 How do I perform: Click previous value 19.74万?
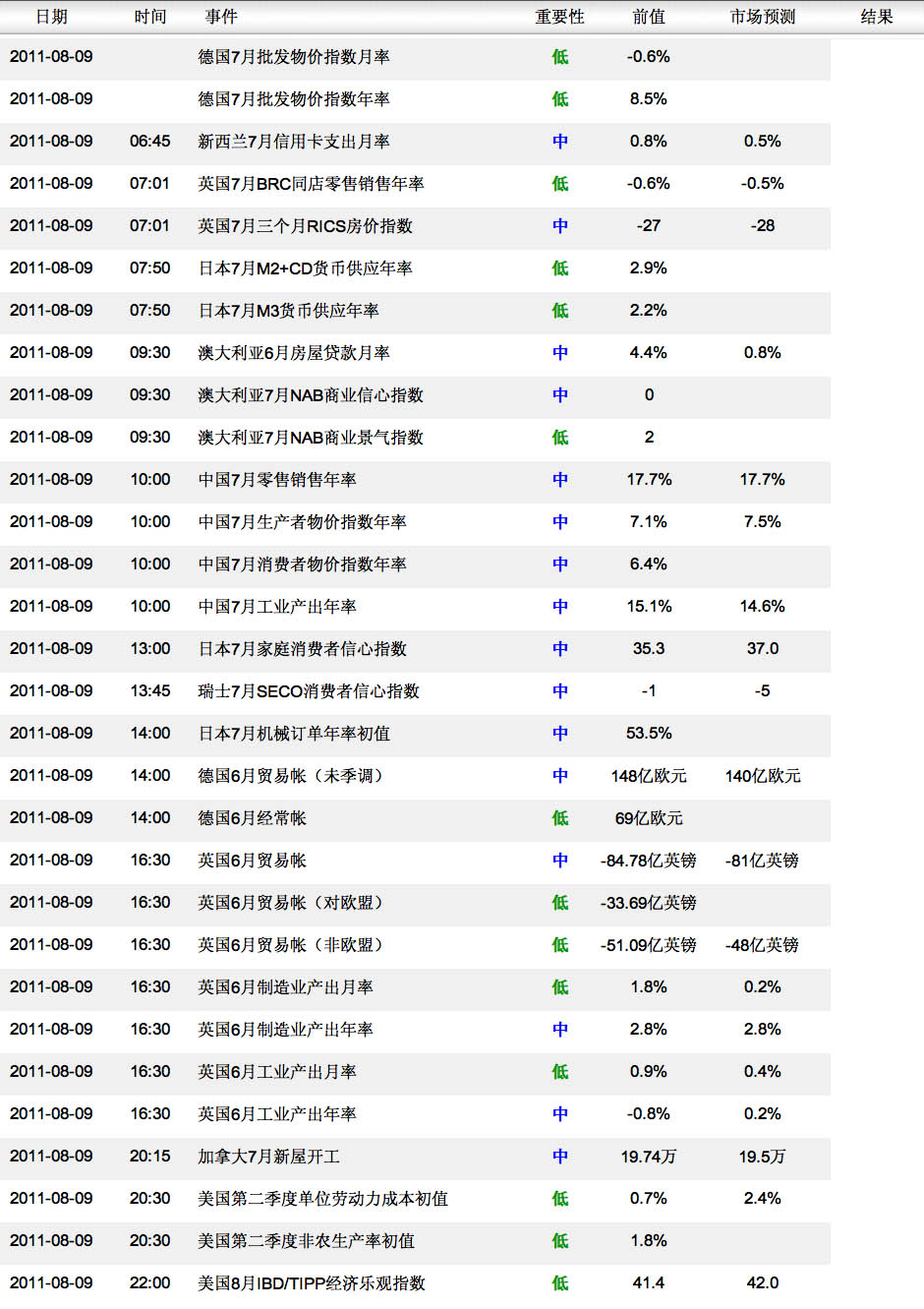pyautogui.click(x=649, y=1157)
